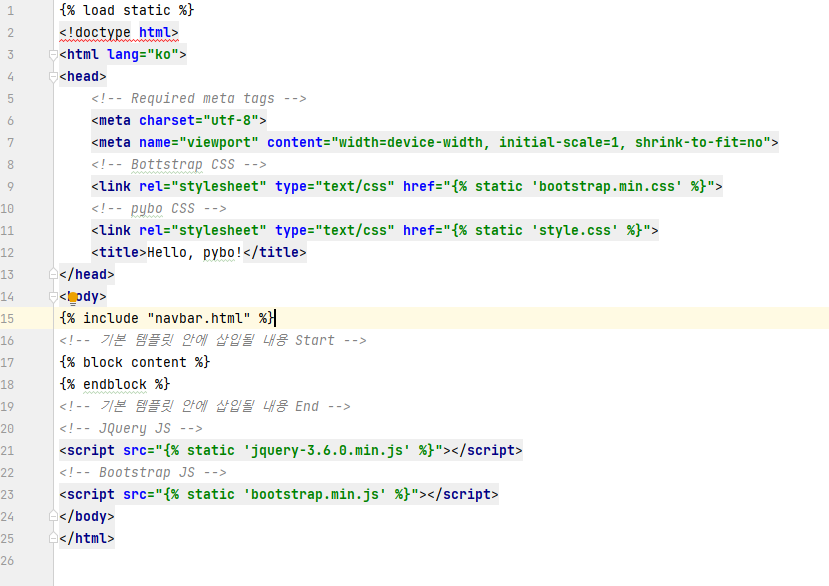Collapse the head tag fold marker on line 4
This screenshot has height=586, width=829.
[x=53, y=77]
